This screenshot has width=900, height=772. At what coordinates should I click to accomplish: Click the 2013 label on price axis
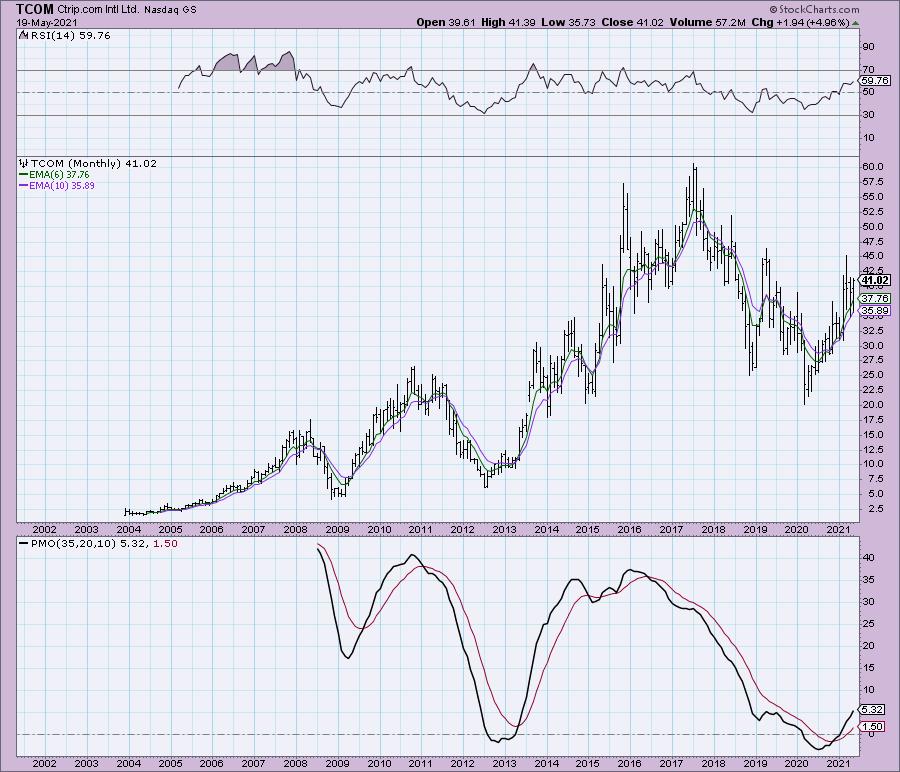[x=504, y=530]
